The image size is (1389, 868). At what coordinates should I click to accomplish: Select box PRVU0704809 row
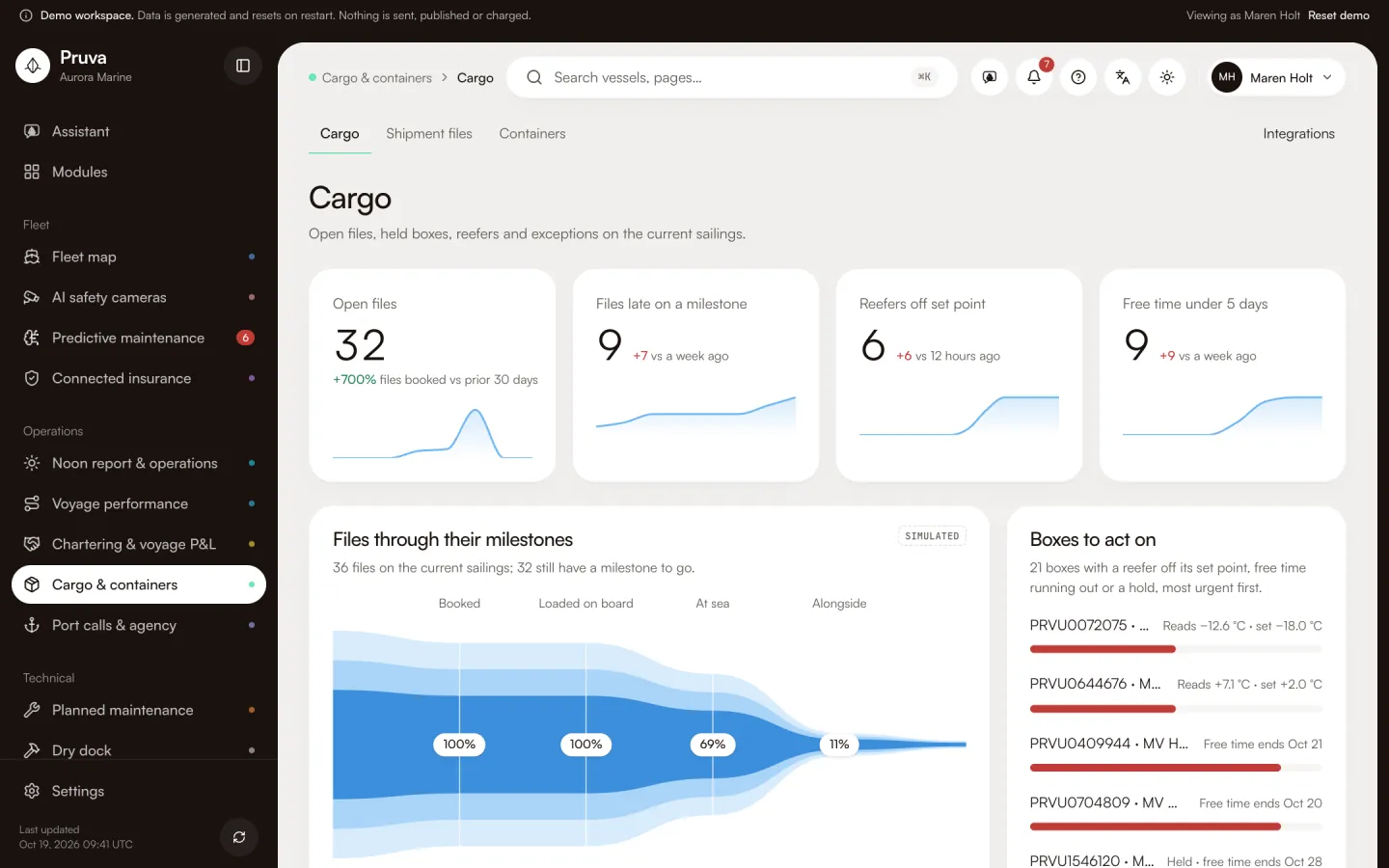(x=1176, y=813)
